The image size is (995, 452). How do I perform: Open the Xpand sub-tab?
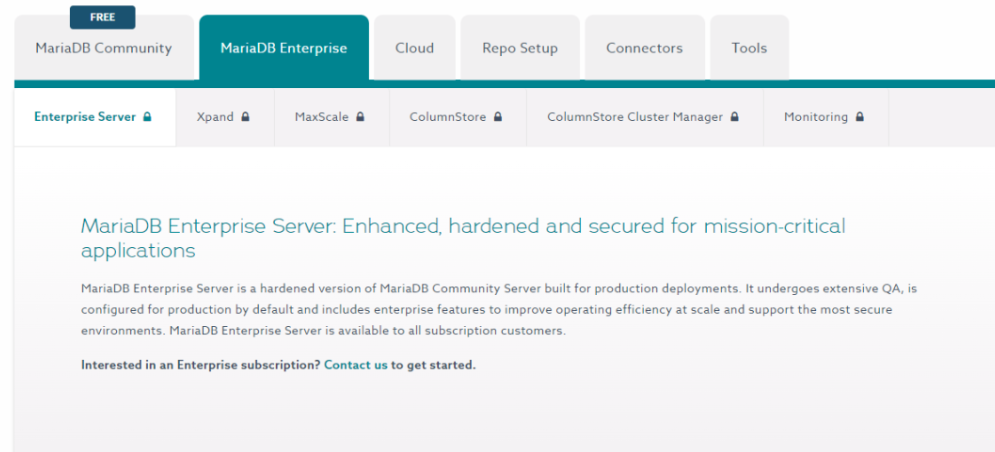225,117
